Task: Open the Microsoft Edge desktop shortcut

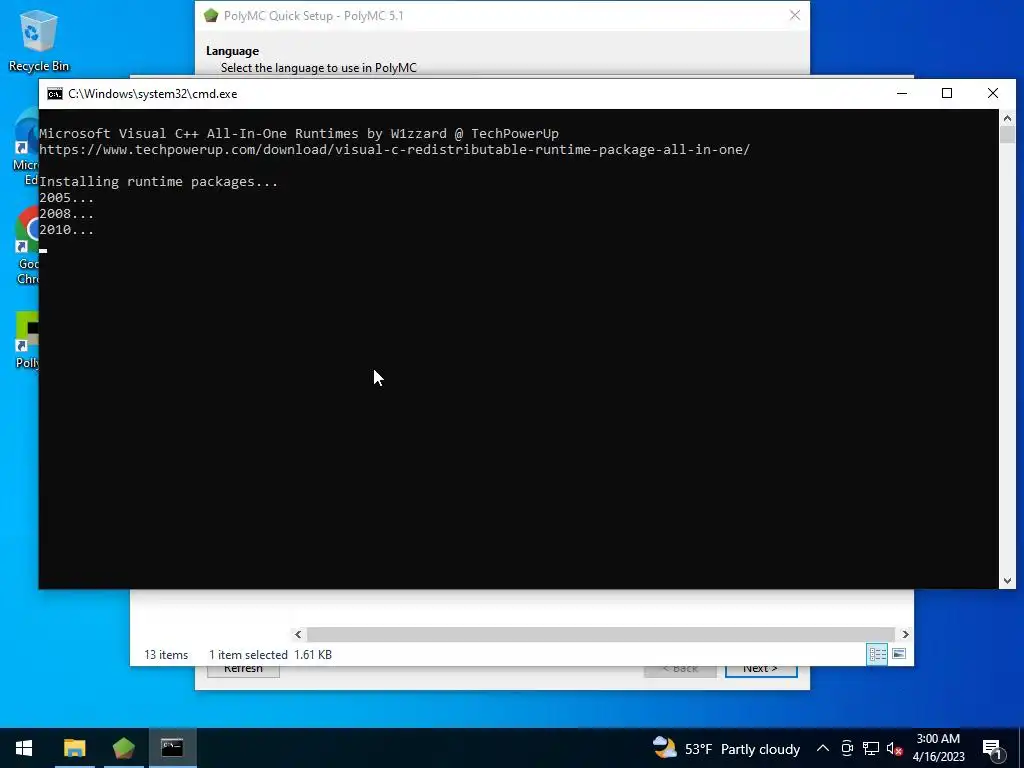Action: pos(26,147)
